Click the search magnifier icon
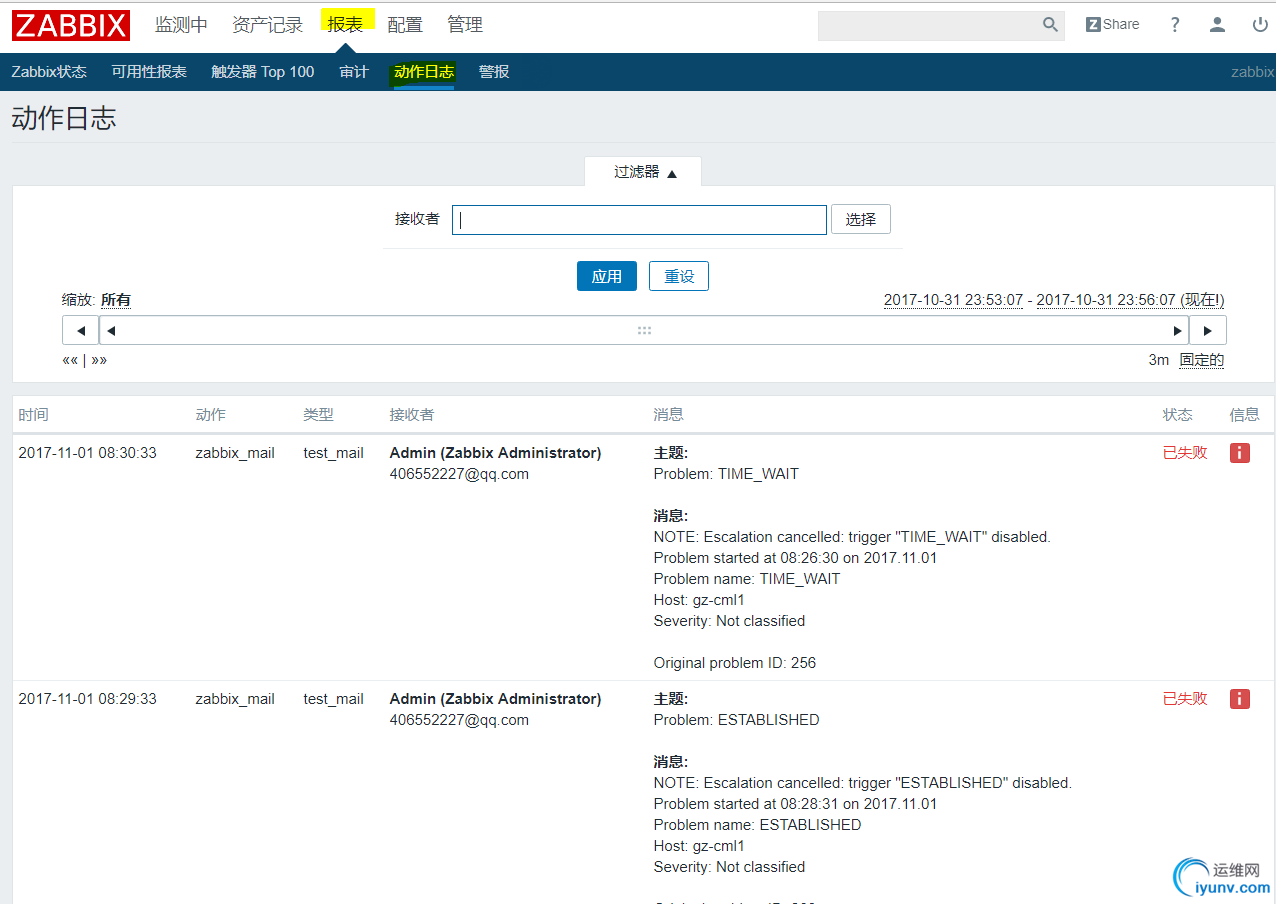1276x904 pixels. pyautogui.click(x=1050, y=25)
